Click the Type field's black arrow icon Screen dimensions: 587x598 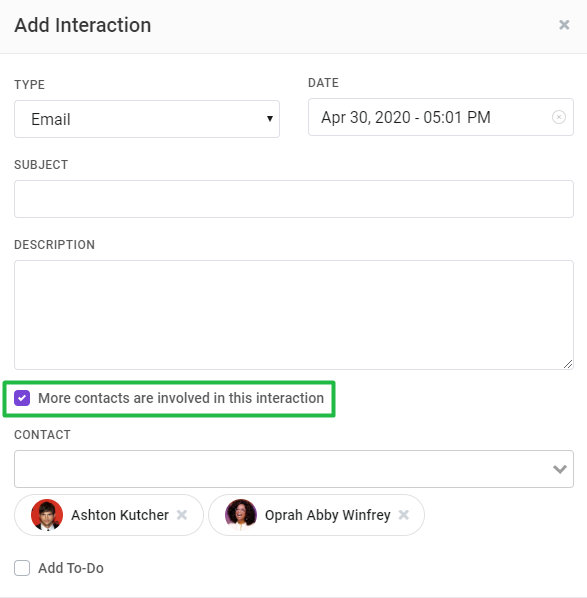pos(270,119)
